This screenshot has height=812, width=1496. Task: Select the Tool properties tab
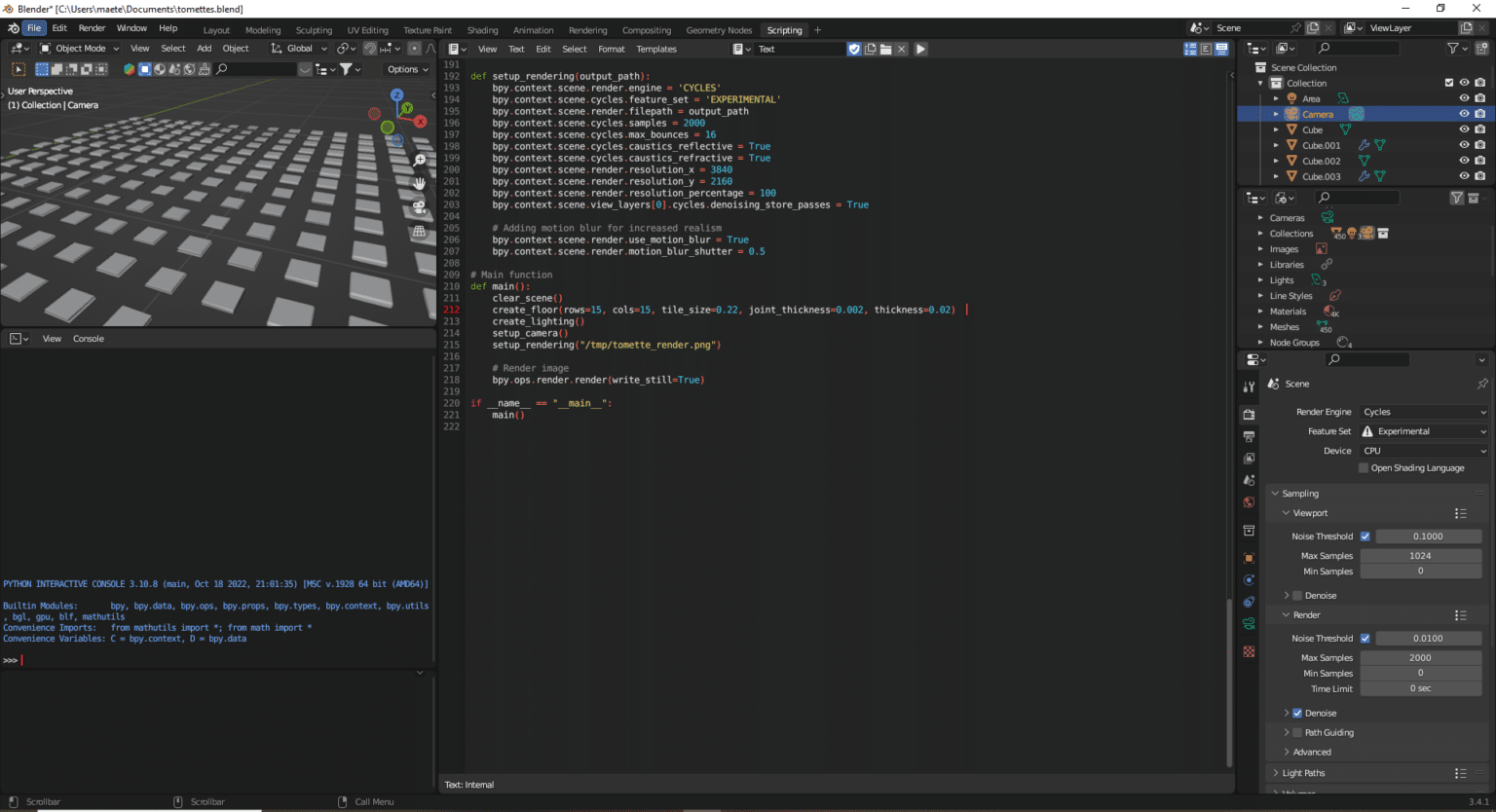(1249, 387)
